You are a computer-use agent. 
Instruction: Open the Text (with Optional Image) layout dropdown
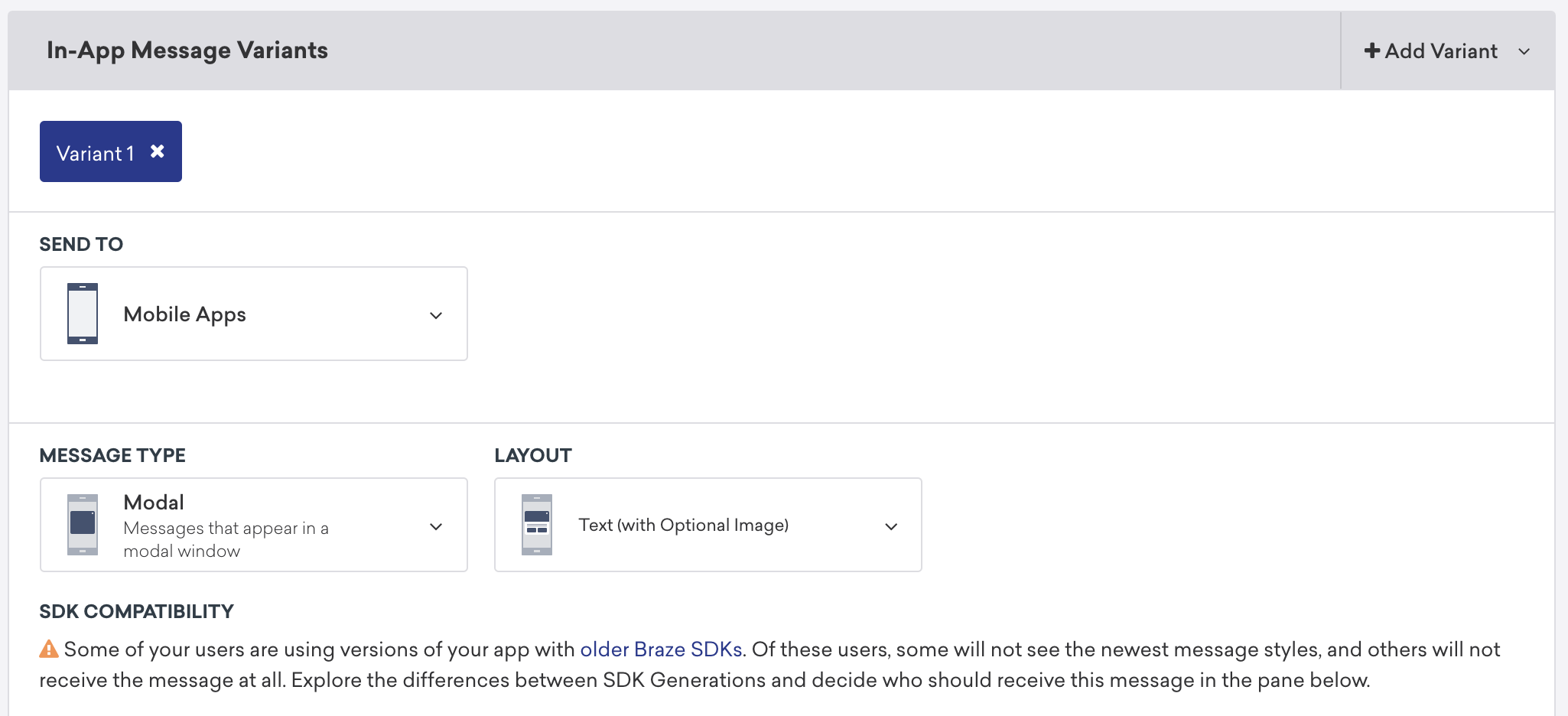click(x=890, y=526)
